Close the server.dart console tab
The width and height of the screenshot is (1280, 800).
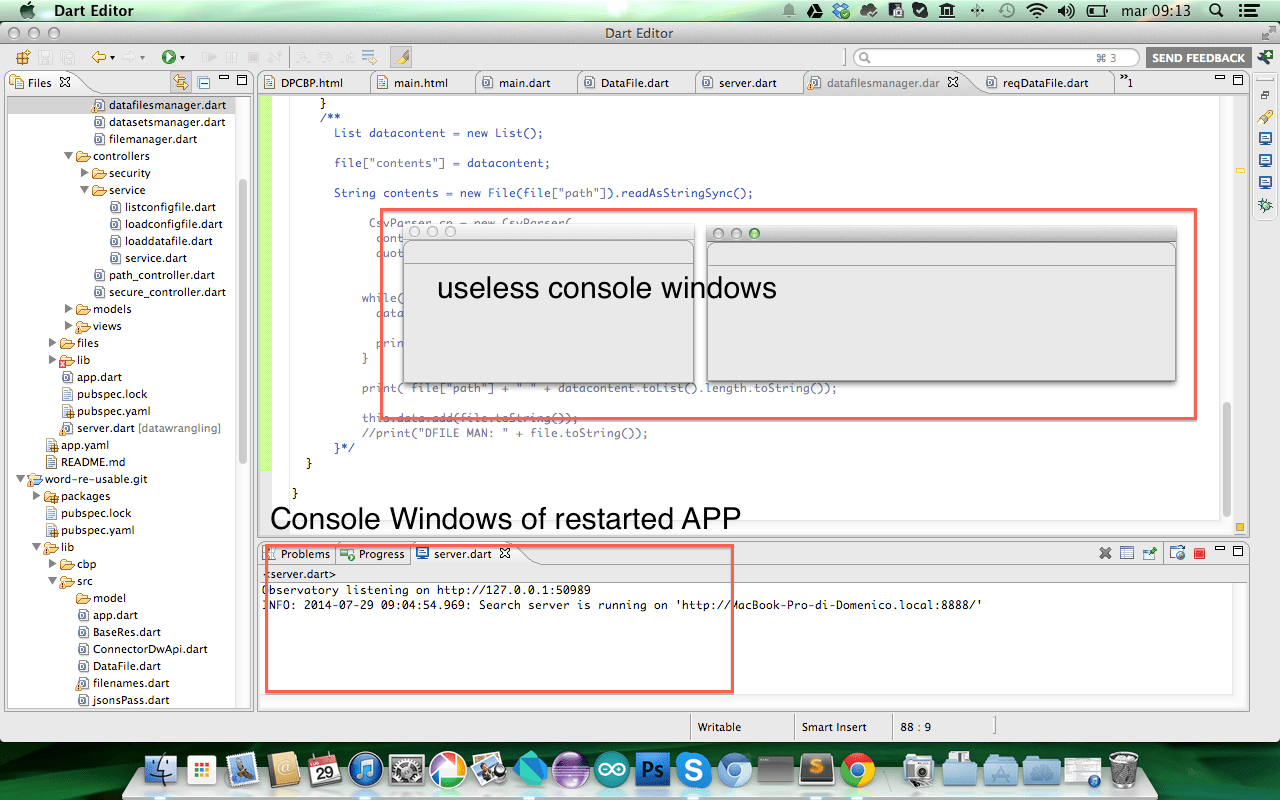(505, 553)
